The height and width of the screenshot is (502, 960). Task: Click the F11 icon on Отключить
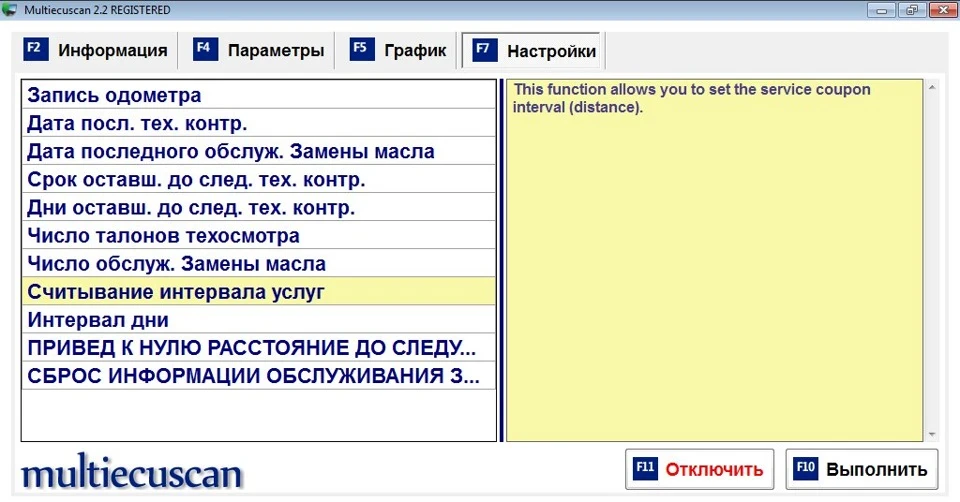pyautogui.click(x=646, y=468)
